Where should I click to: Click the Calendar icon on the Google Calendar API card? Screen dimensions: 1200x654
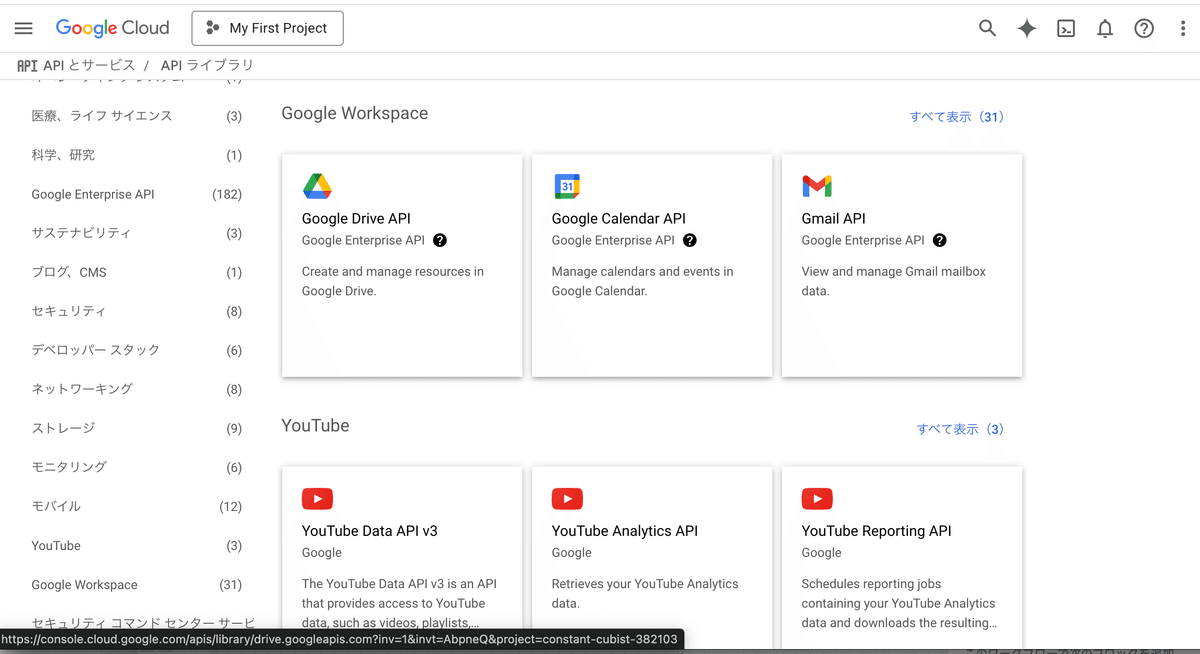pos(567,186)
